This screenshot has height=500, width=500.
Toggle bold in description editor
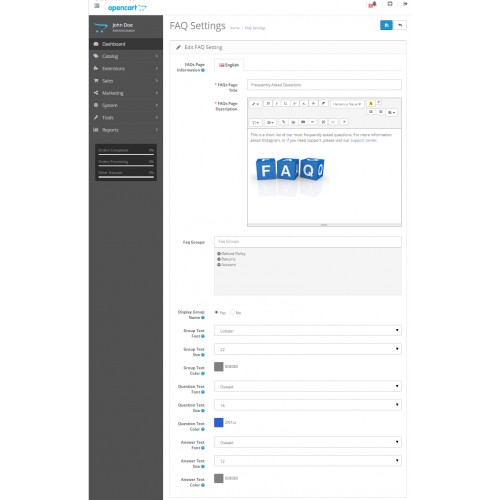(268, 104)
